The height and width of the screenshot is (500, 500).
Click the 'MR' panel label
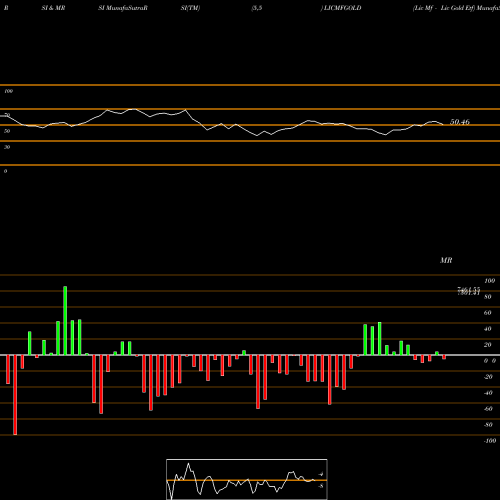tap(446, 260)
